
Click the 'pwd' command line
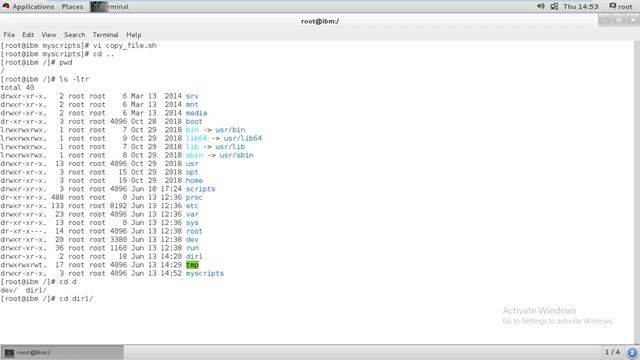tap(36, 62)
